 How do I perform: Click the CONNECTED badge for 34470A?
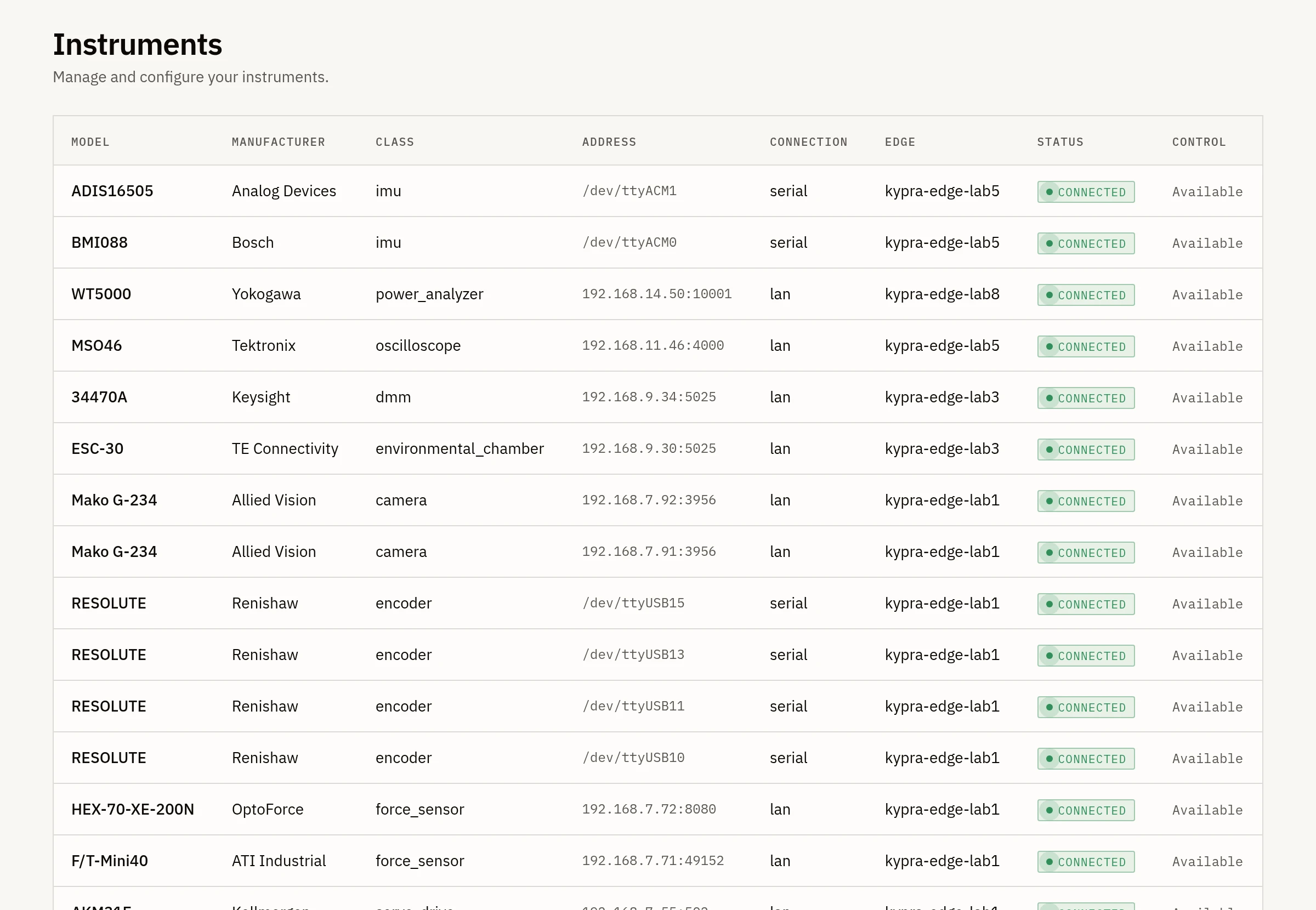1086,398
